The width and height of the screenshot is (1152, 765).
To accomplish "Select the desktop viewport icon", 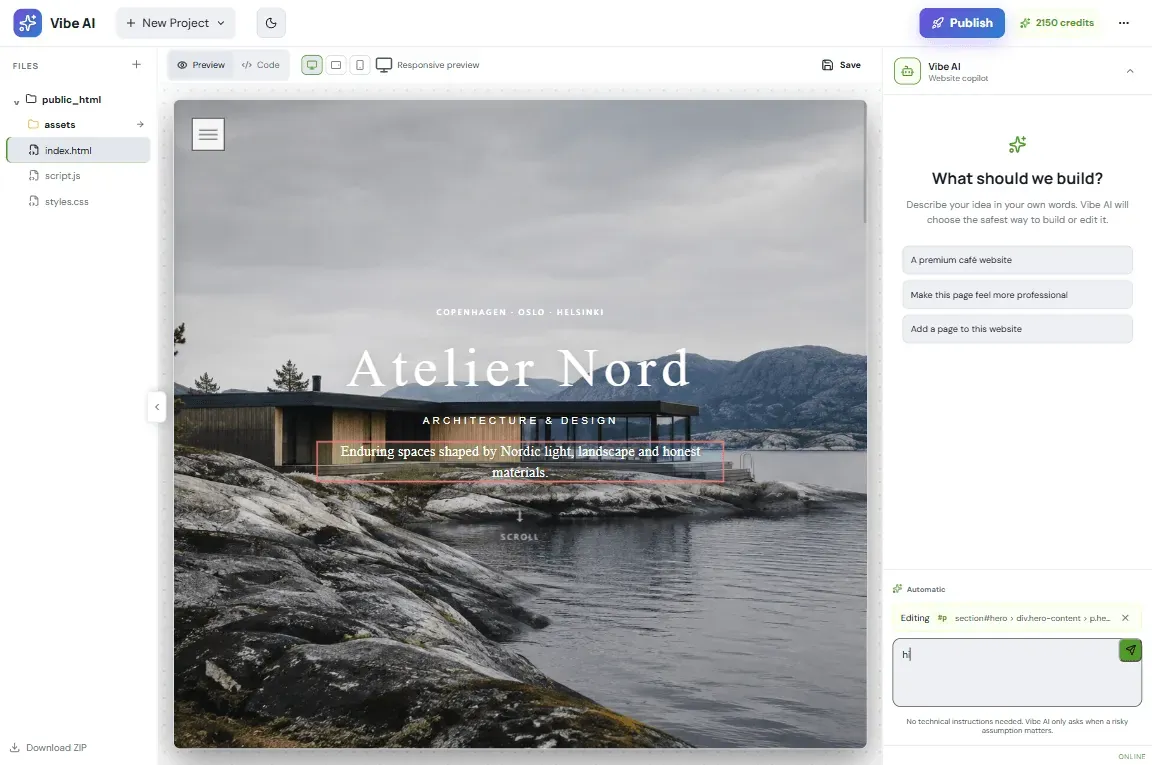I will [312, 65].
